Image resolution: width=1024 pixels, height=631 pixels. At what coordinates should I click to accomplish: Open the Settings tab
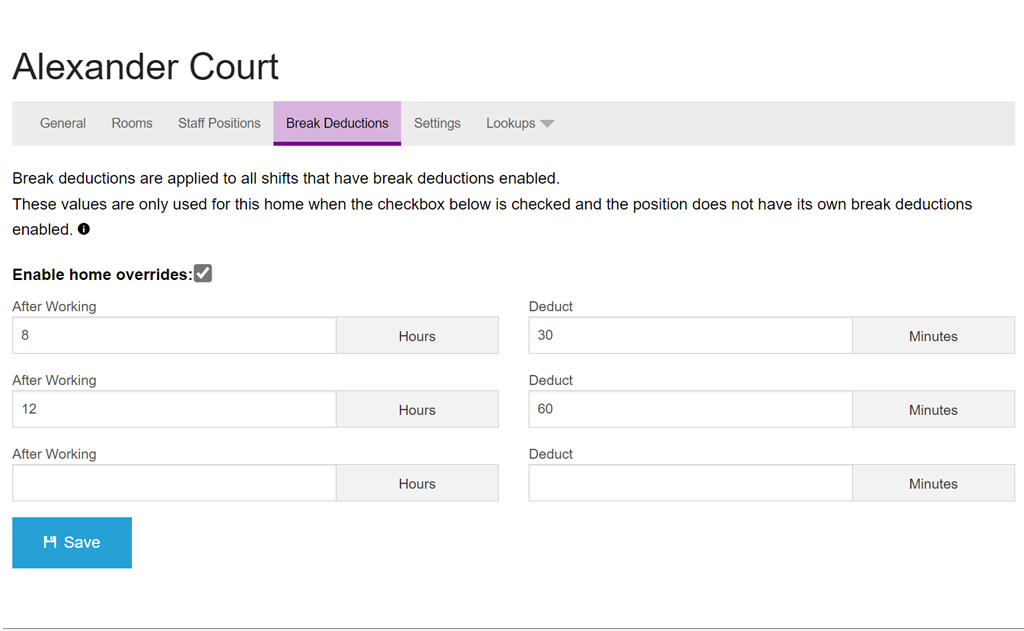pyautogui.click(x=437, y=123)
